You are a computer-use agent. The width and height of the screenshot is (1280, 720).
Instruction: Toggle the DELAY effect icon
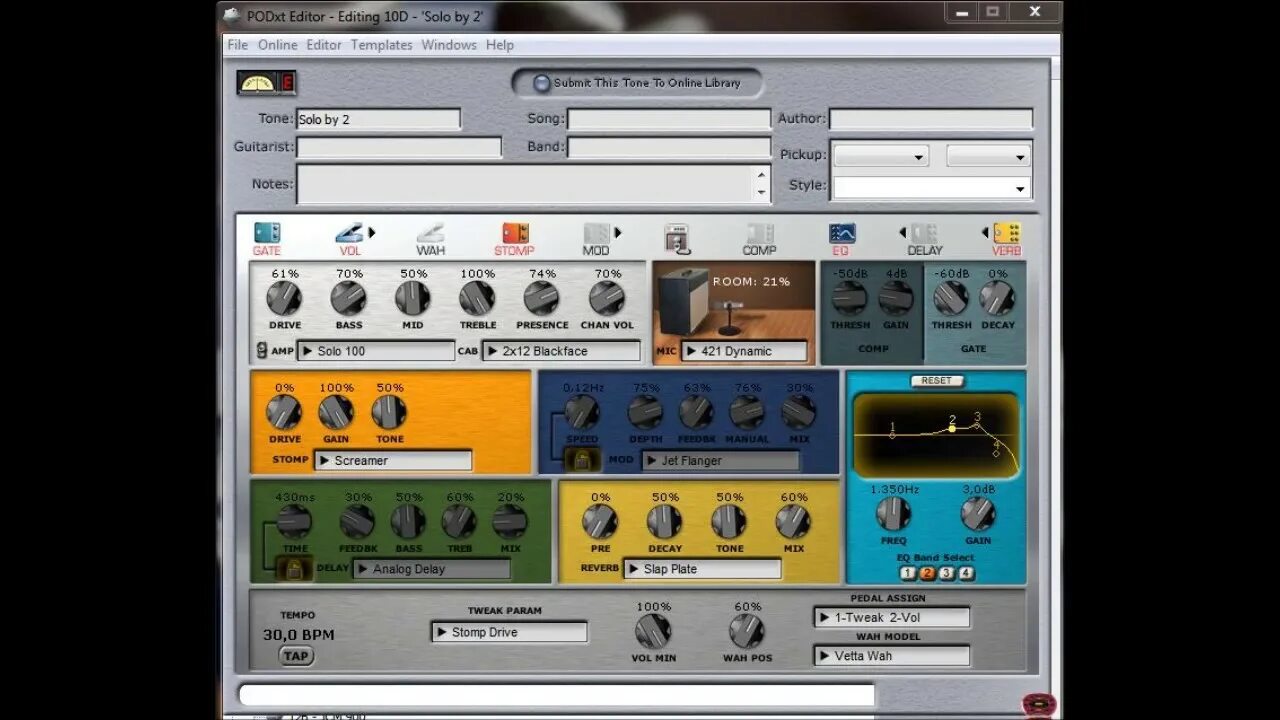click(x=924, y=233)
